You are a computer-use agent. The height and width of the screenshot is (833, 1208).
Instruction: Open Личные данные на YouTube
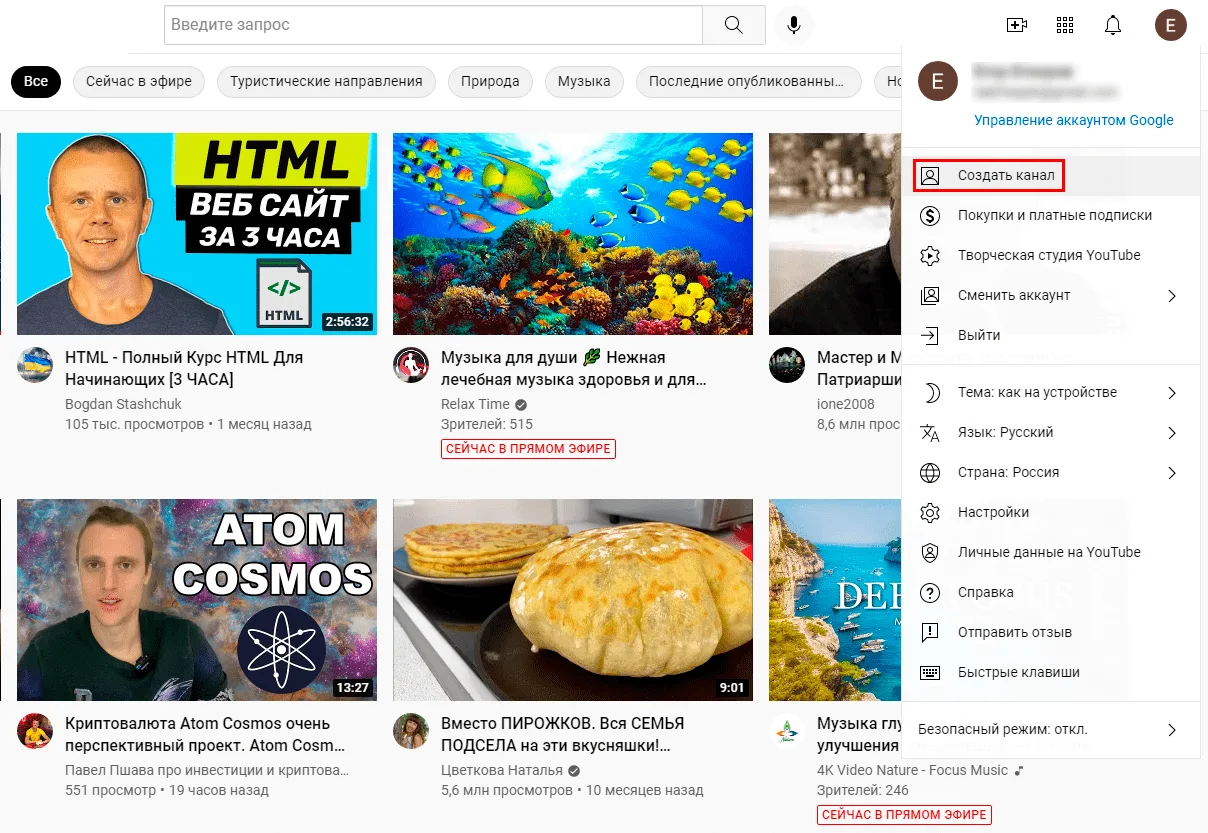point(1050,552)
